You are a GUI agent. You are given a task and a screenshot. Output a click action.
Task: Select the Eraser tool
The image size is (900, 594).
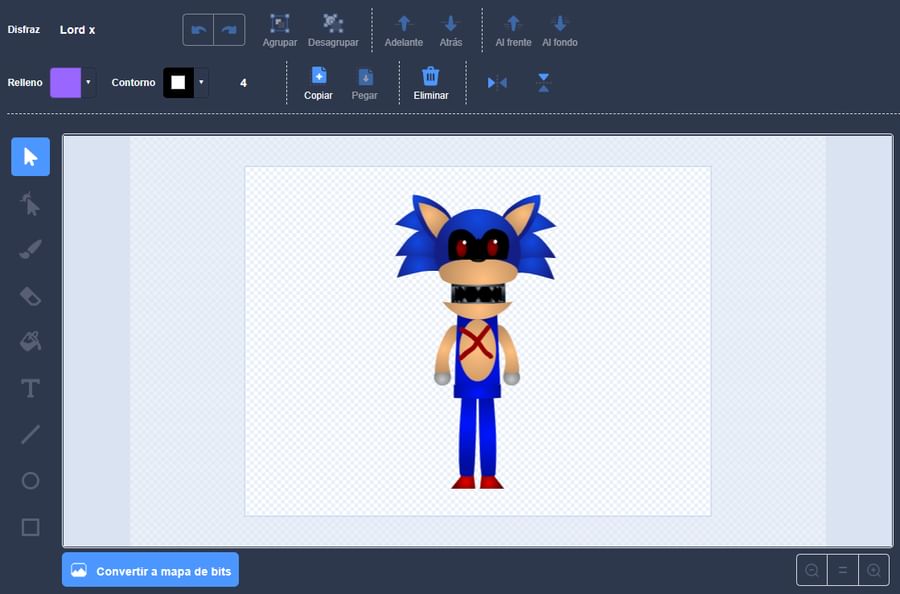tap(30, 295)
